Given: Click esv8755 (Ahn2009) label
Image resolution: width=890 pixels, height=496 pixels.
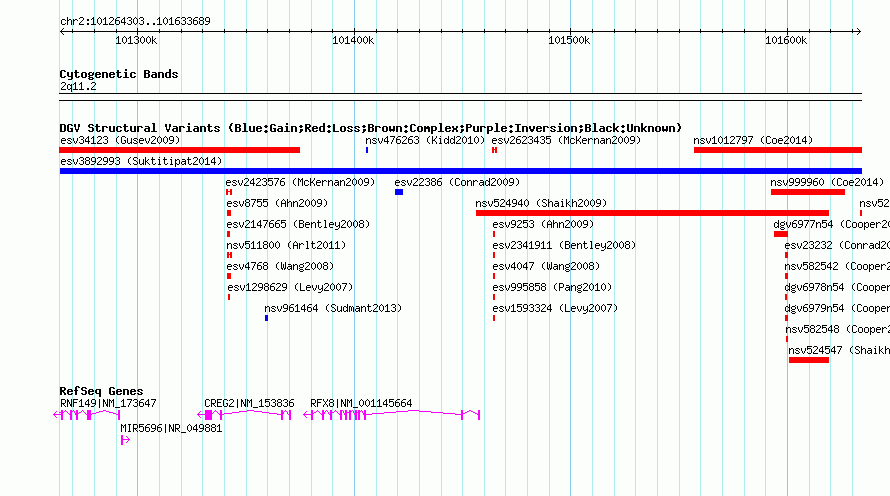Looking at the screenshot, I should tap(277, 203).
